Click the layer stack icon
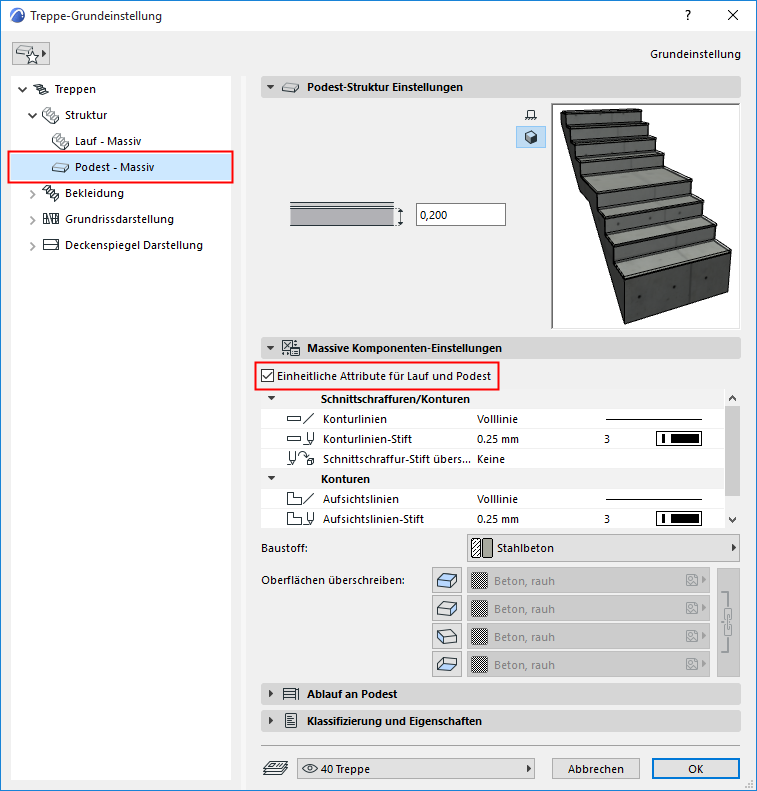The image size is (757, 791). click(275, 768)
